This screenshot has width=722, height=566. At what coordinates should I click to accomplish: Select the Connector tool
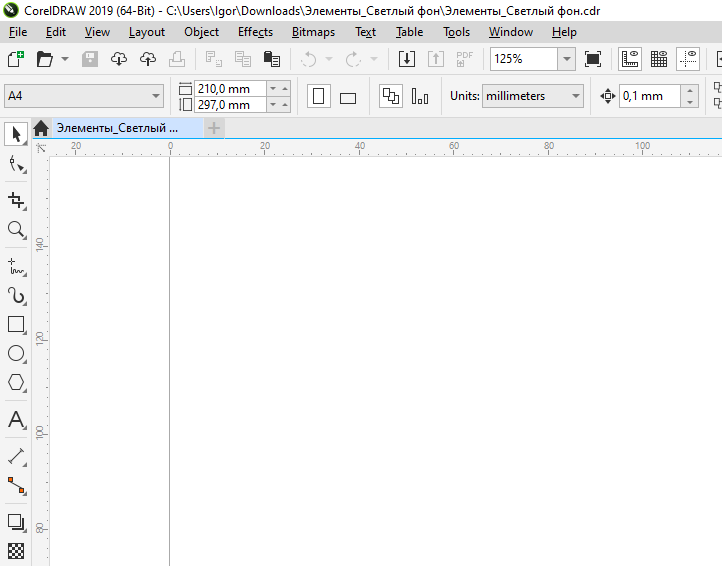pos(16,486)
